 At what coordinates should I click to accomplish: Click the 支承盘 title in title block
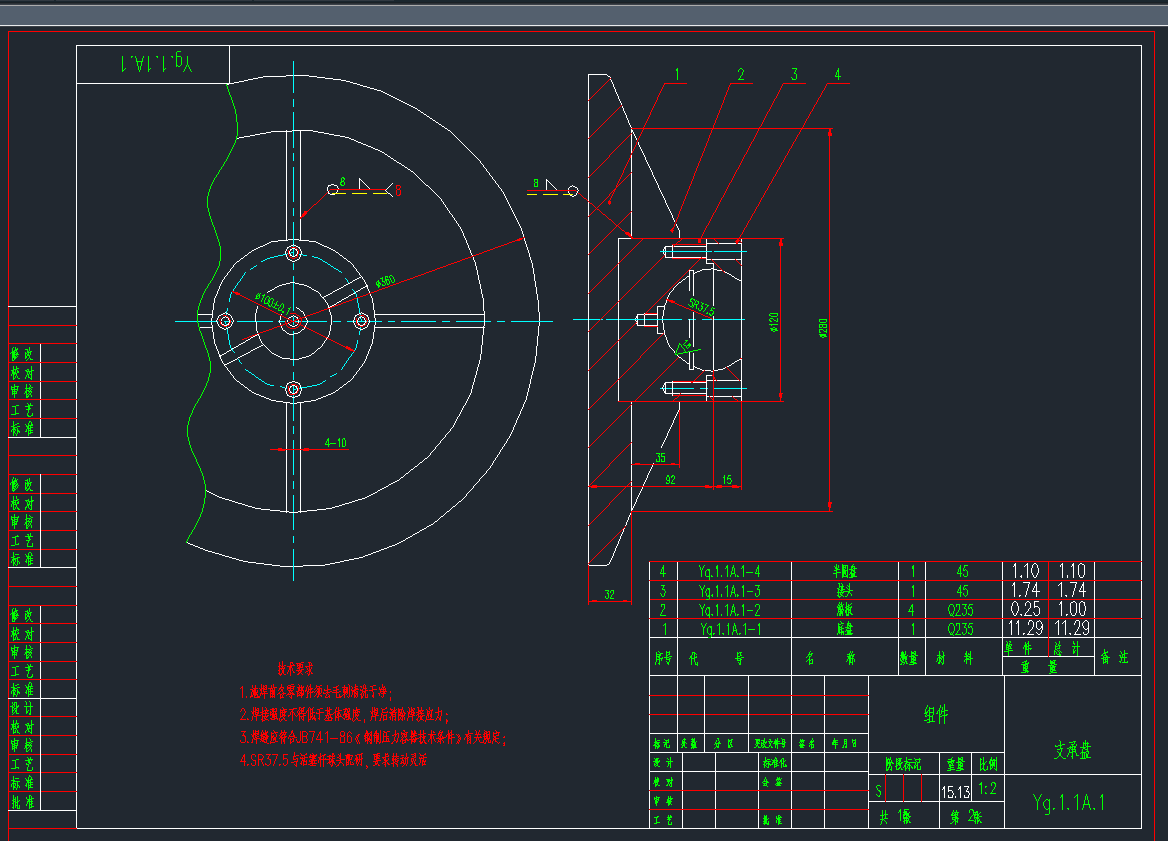[1072, 750]
